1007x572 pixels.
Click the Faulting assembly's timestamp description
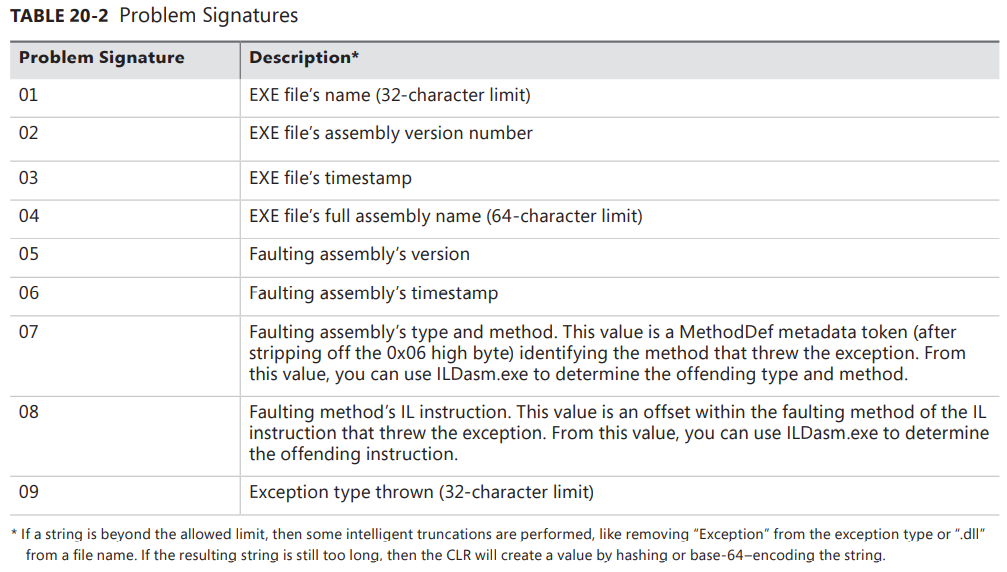click(x=373, y=293)
